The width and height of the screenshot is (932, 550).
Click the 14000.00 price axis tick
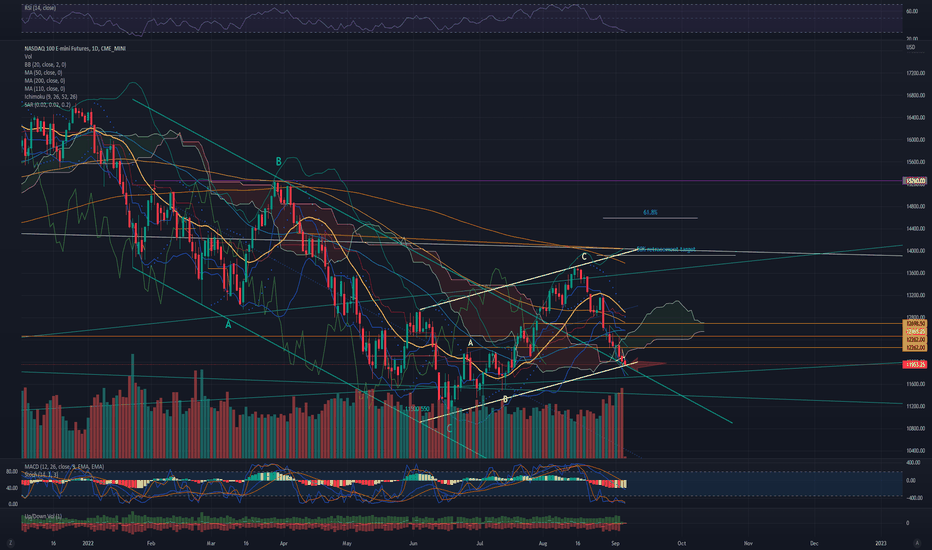click(x=915, y=251)
